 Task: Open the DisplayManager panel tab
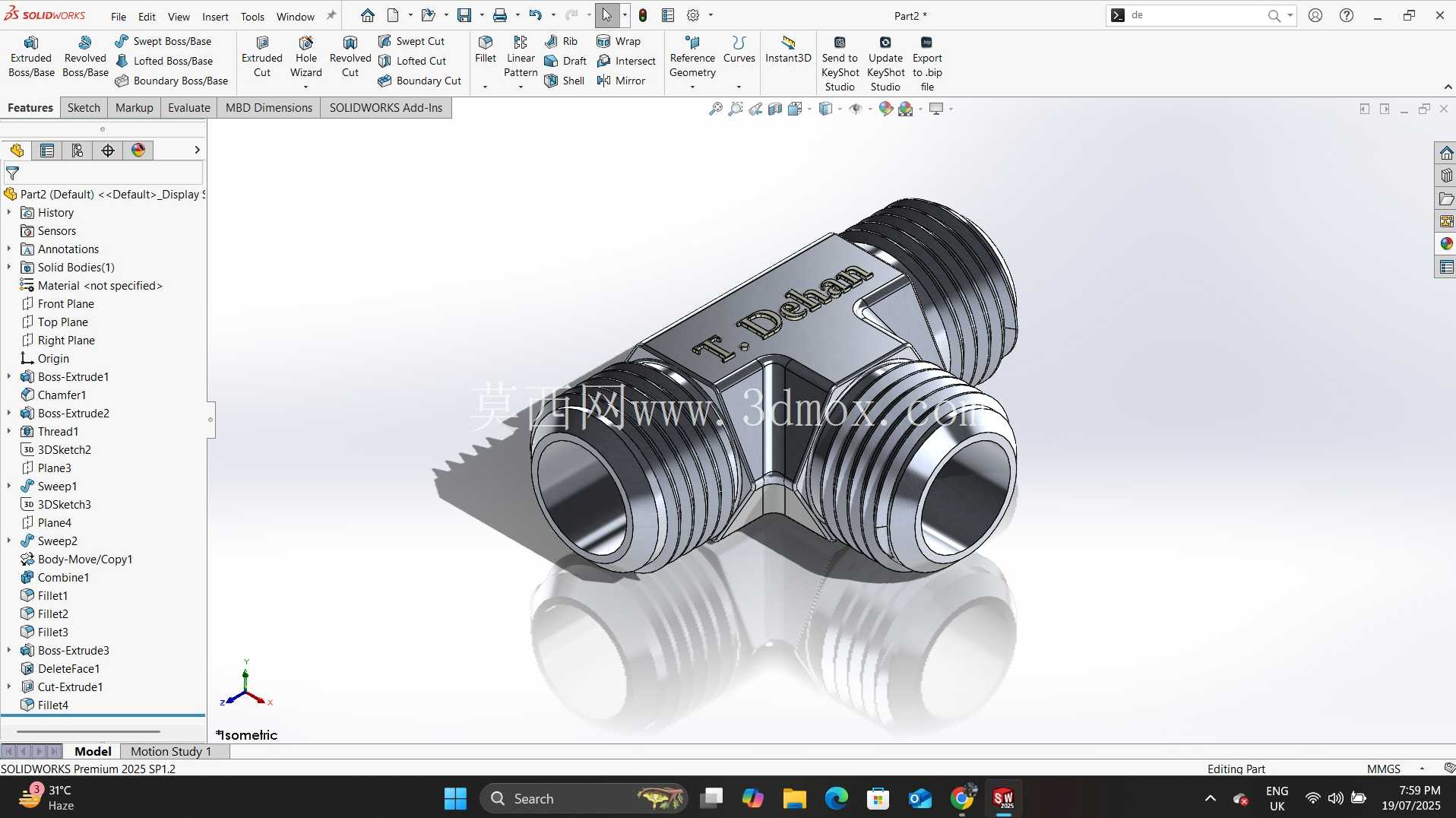coord(138,151)
